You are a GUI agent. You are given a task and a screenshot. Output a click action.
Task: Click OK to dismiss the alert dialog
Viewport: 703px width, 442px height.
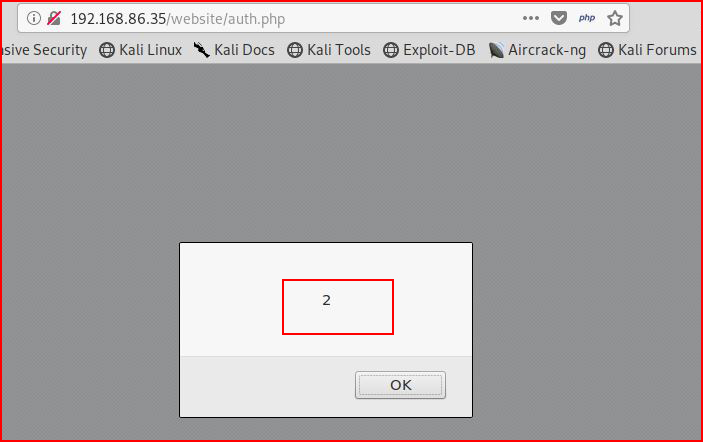pos(400,385)
